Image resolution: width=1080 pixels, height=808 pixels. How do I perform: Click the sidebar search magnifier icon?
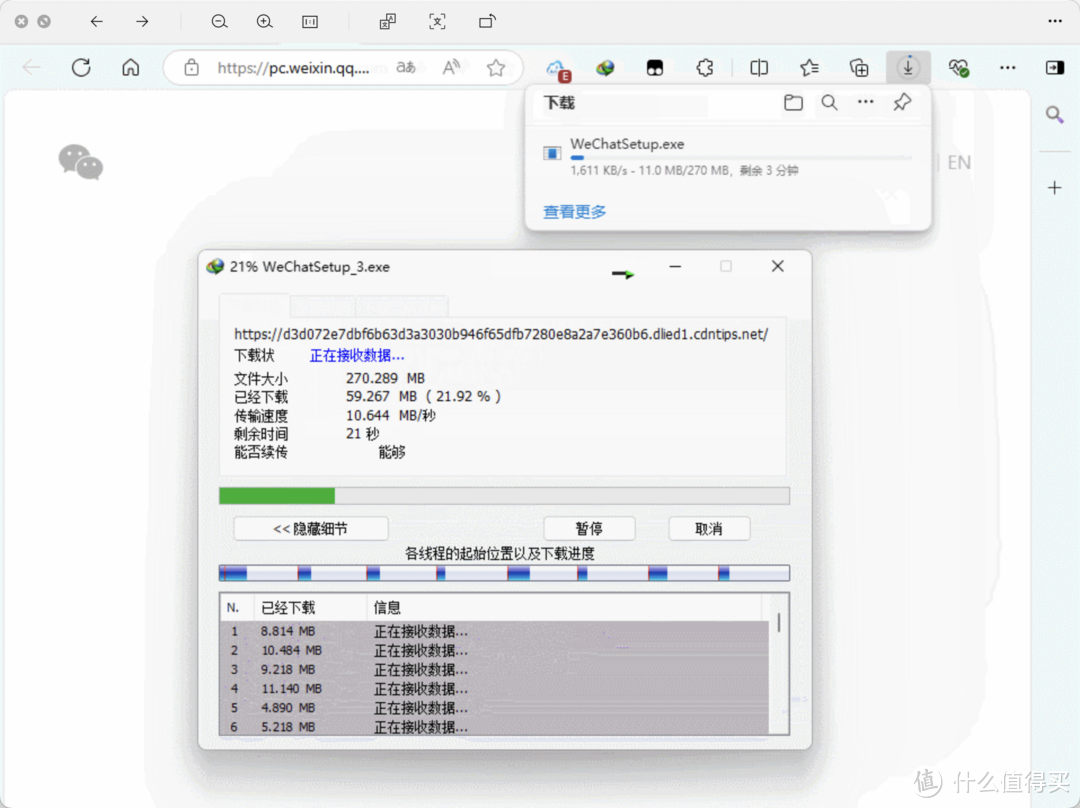[1055, 114]
